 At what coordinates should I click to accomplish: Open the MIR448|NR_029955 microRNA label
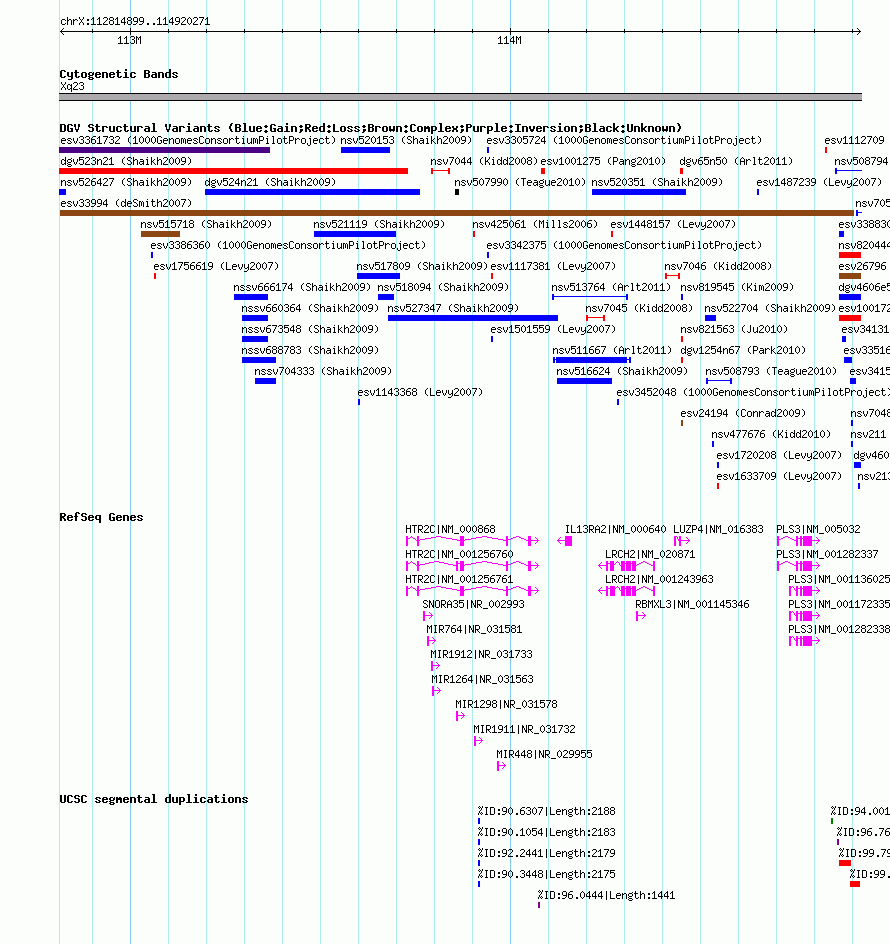(x=544, y=754)
